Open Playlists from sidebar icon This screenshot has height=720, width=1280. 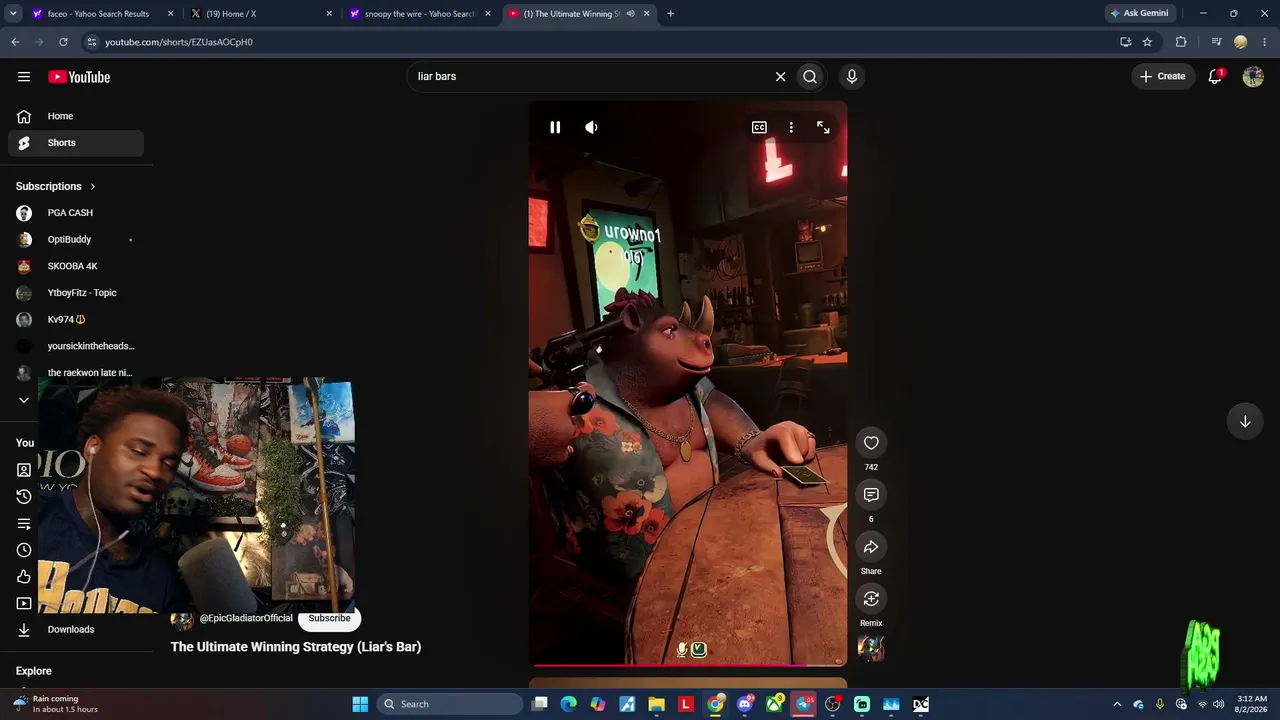(x=24, y=524)
